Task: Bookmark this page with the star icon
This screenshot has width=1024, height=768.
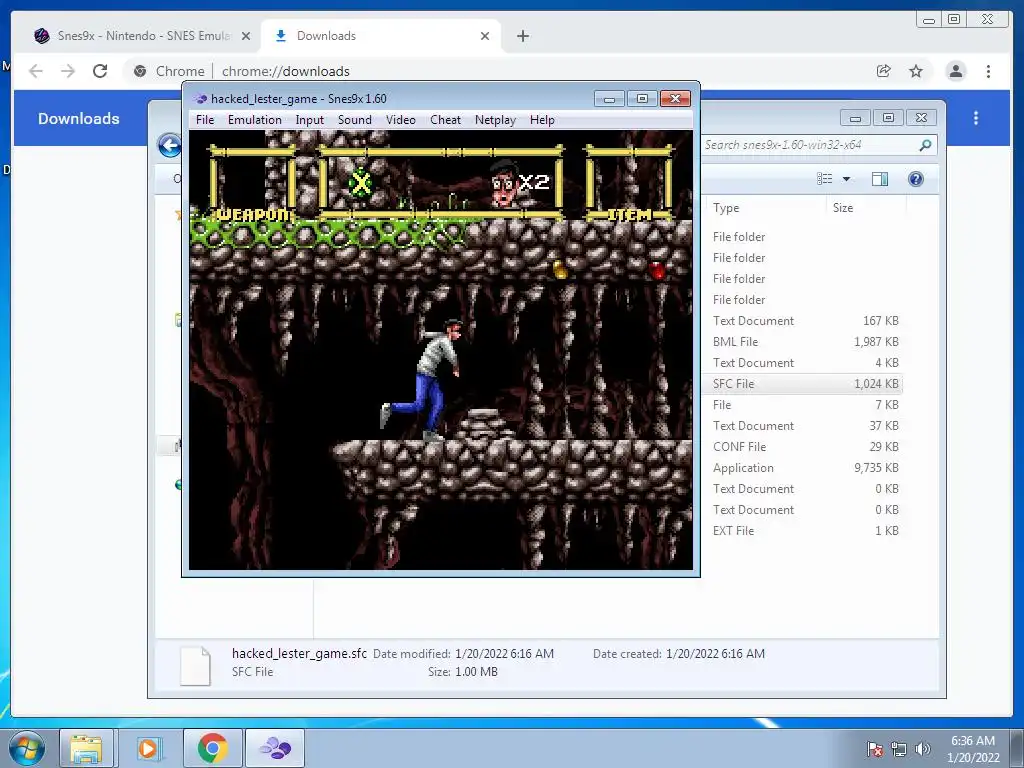Action: (x=916, y=71)
